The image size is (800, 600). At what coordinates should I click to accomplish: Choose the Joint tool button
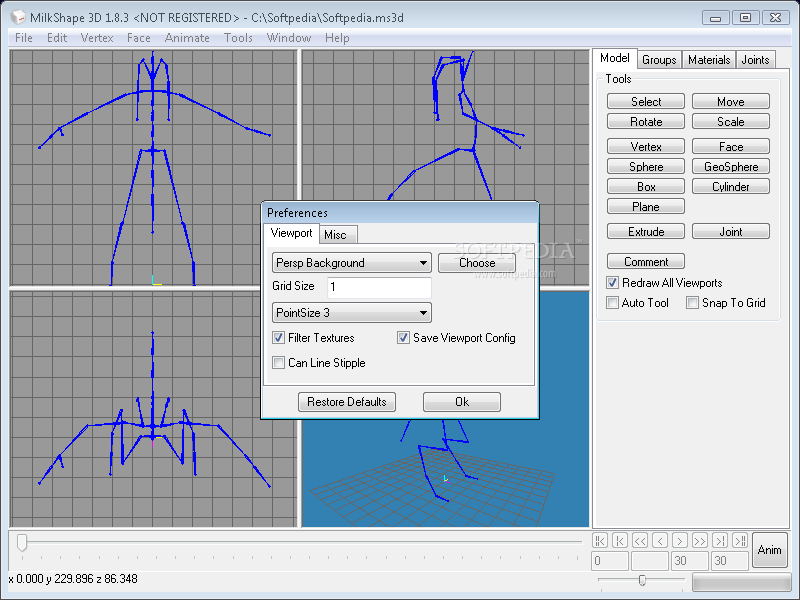pyautogui.click(x=731, y=232)
